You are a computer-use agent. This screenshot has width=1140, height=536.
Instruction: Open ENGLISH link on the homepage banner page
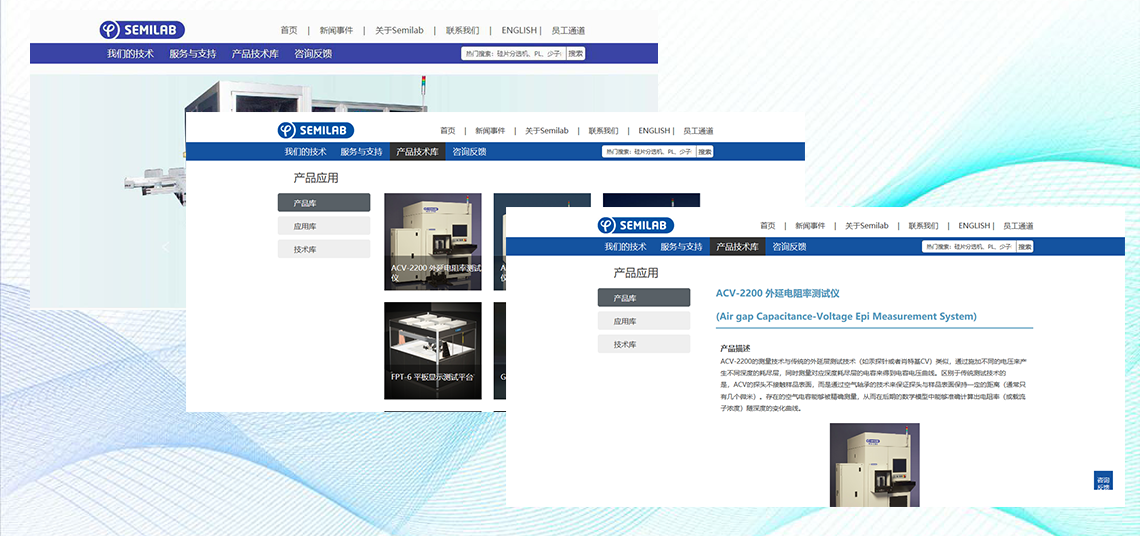pyautogui.click(x=518, y=30)
